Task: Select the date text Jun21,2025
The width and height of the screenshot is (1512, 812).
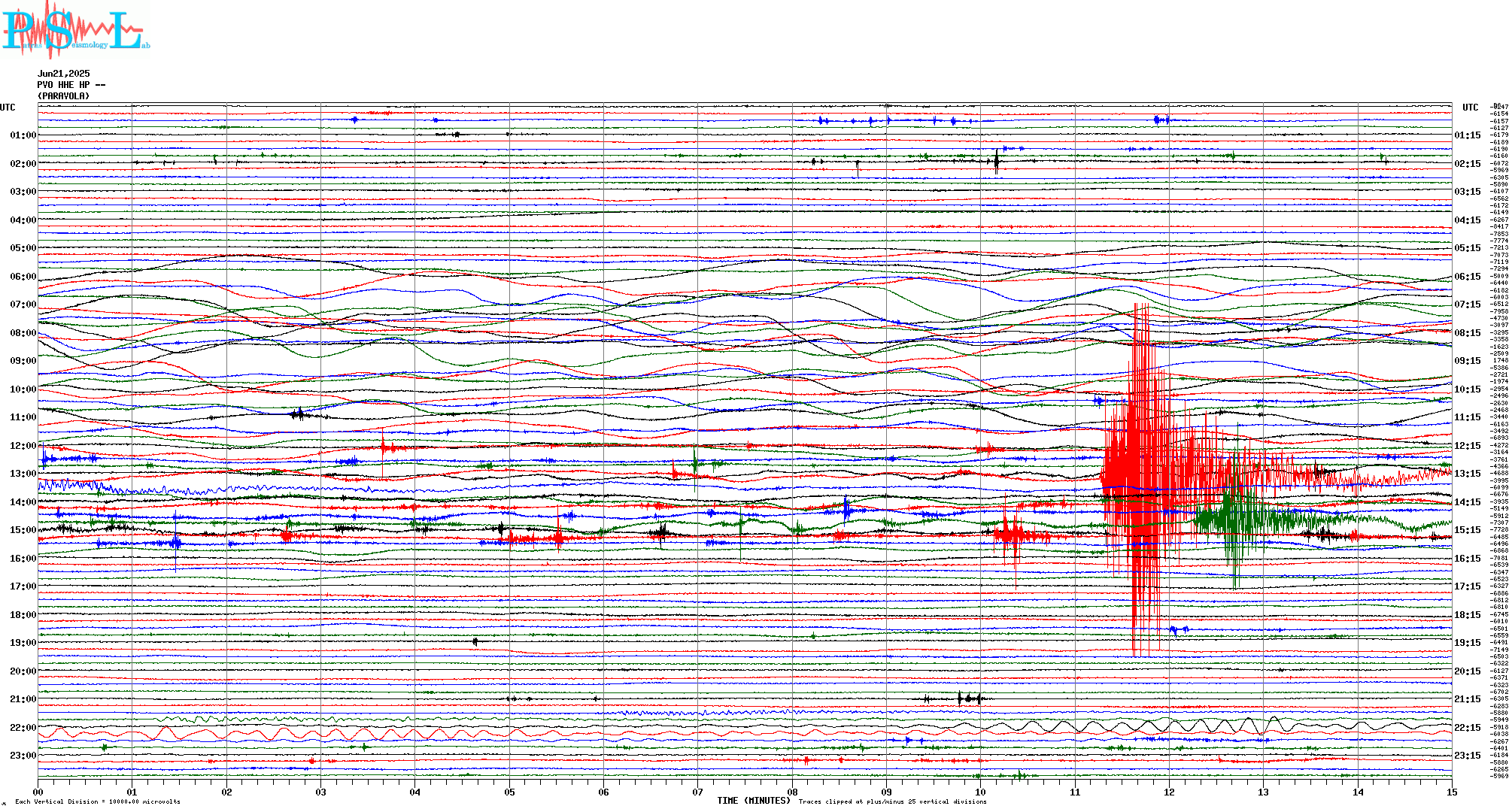Action: coord(64,74)
